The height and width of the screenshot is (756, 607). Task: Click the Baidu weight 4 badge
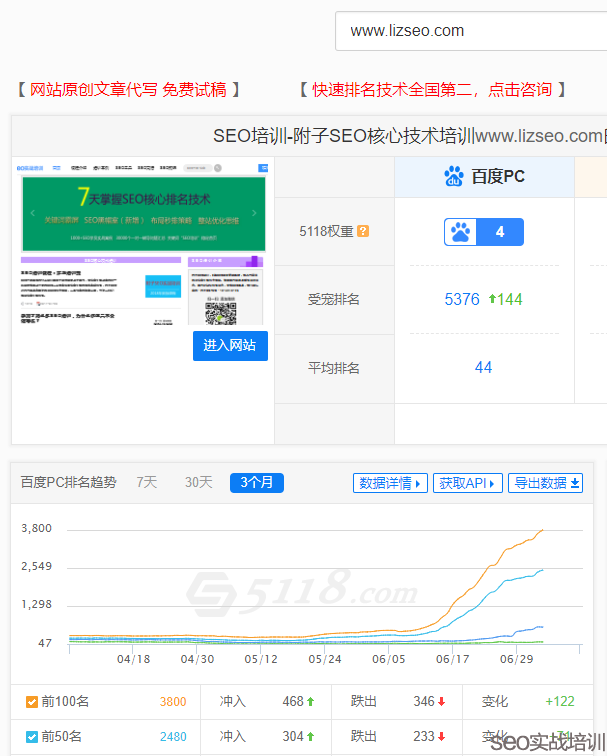484,232
